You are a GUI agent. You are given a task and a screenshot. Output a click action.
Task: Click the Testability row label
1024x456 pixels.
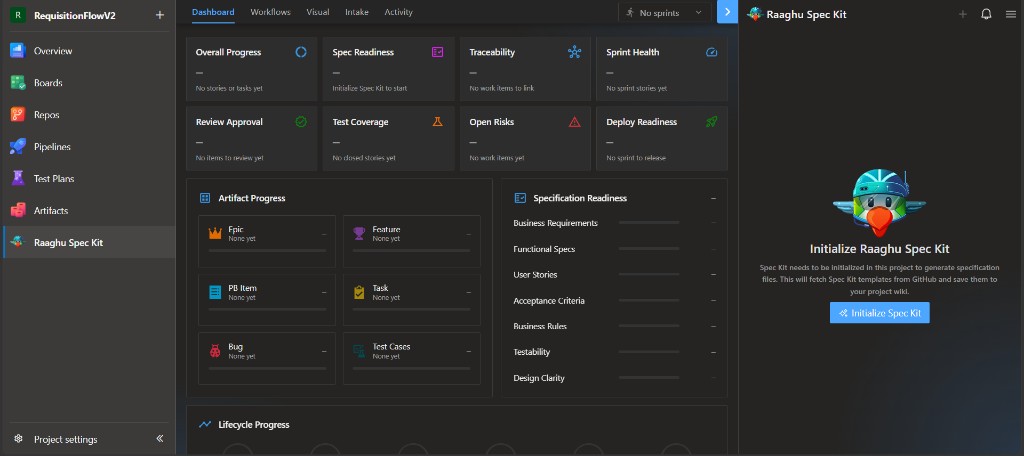point(532,351)
